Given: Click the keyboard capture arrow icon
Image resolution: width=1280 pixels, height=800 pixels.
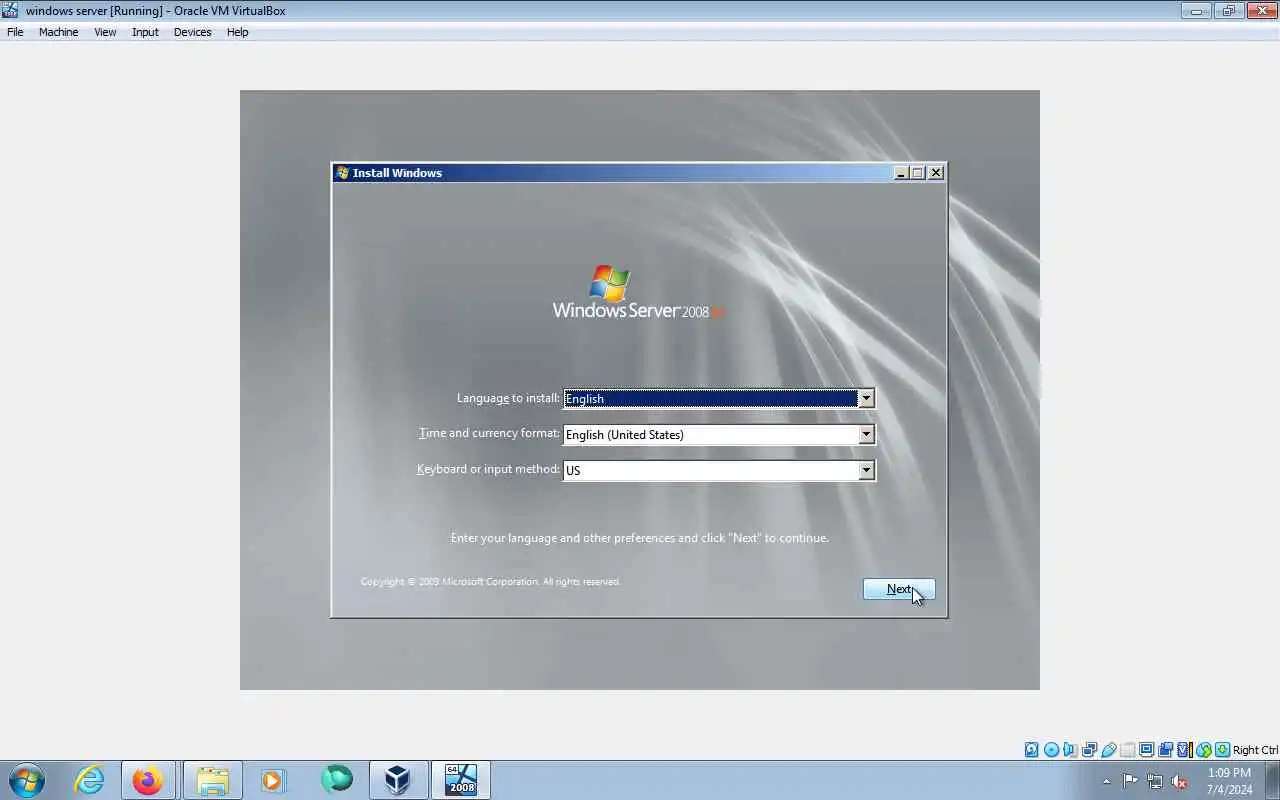Looking at the screenshot, I should (x=1222, y=750).
